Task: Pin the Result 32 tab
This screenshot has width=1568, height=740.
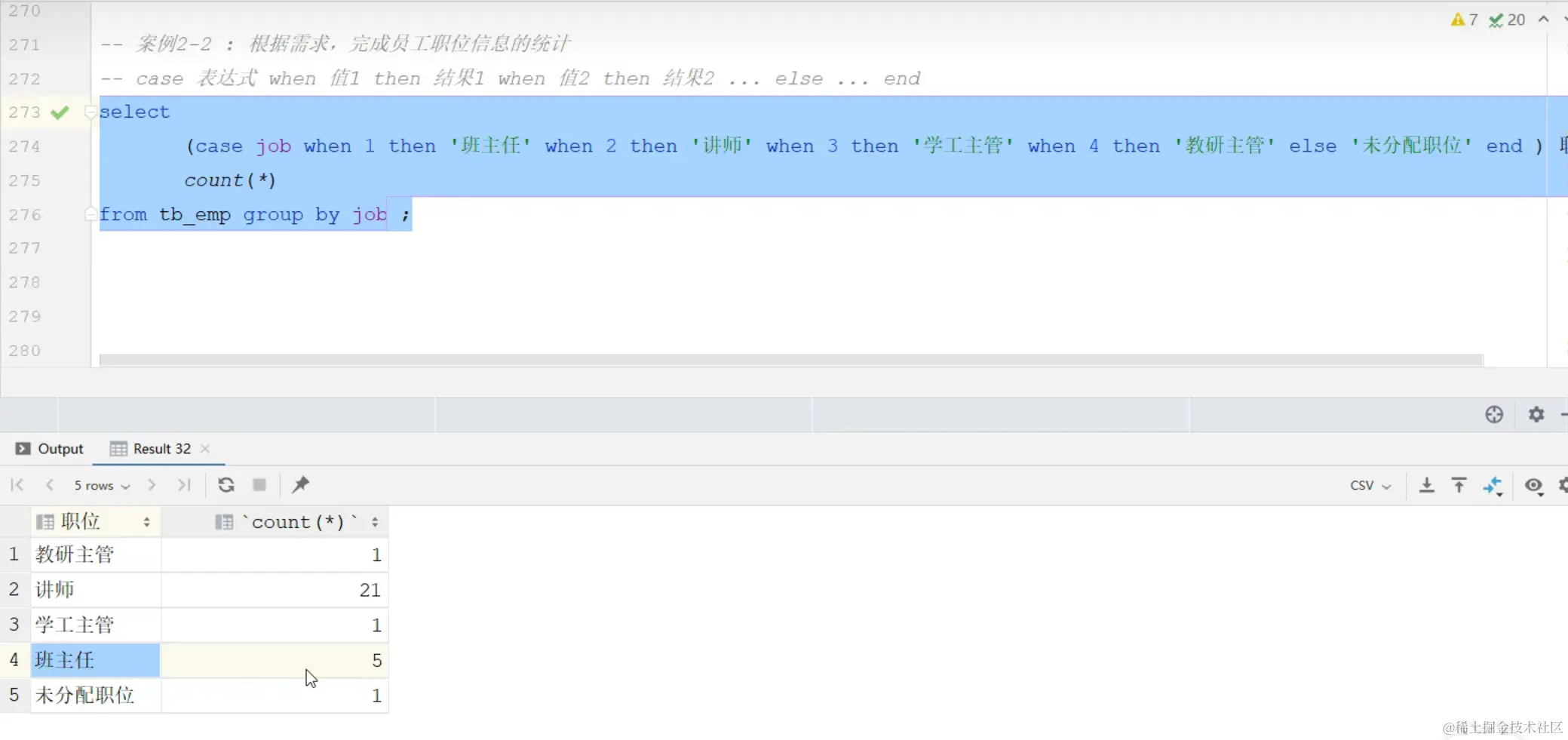Action: [x=300, y=485]
